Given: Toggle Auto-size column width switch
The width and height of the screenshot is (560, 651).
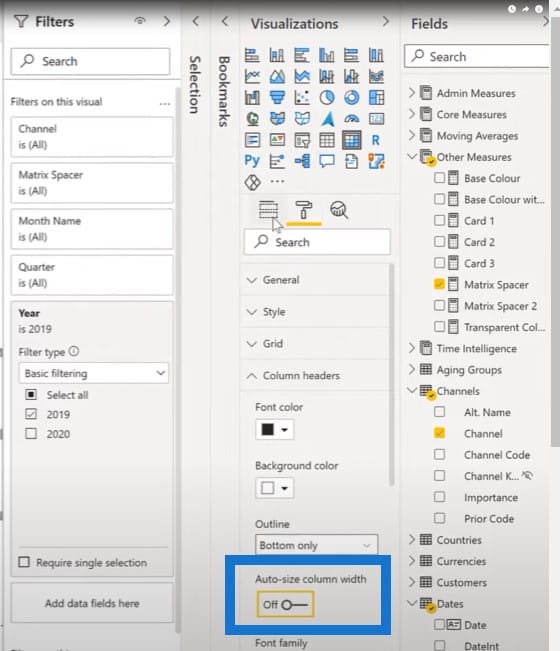Looking at the screenshot, I should [285, 604].
